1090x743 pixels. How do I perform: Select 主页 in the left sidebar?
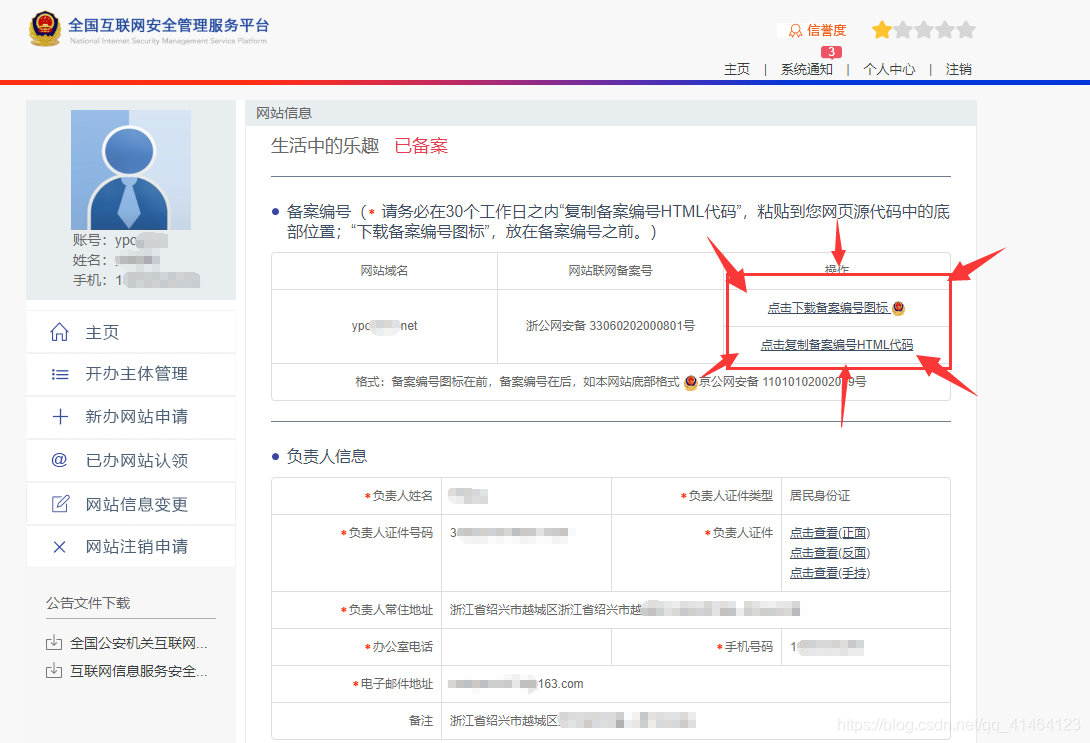tap(131, 332)
